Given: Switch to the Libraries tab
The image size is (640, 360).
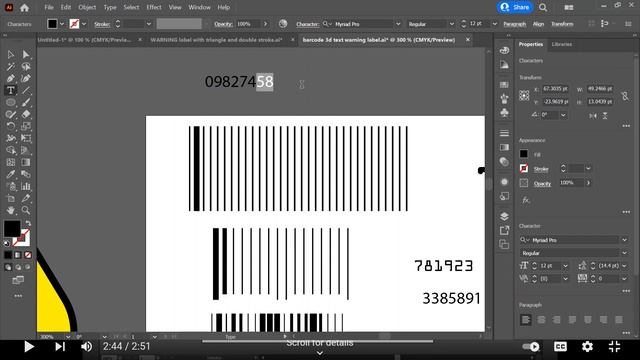Looking at the screenshot, I should (562, 44).
